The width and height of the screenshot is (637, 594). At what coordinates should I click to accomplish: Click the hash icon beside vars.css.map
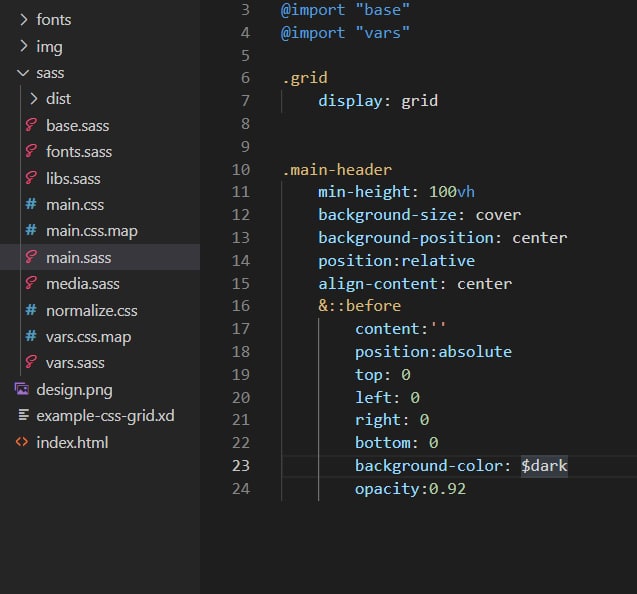(31, 336)
